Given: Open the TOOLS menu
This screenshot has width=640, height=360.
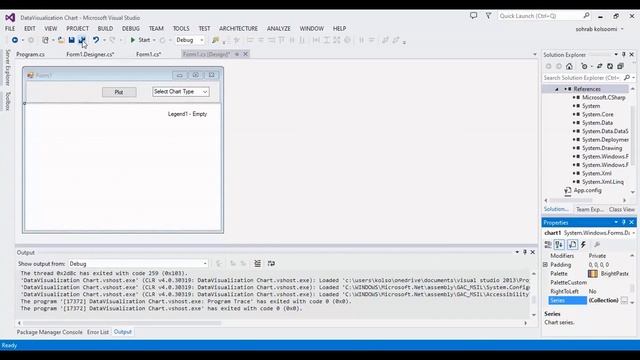Looking at the screenshot, I should pyautogui.click(x=181, y=29).
